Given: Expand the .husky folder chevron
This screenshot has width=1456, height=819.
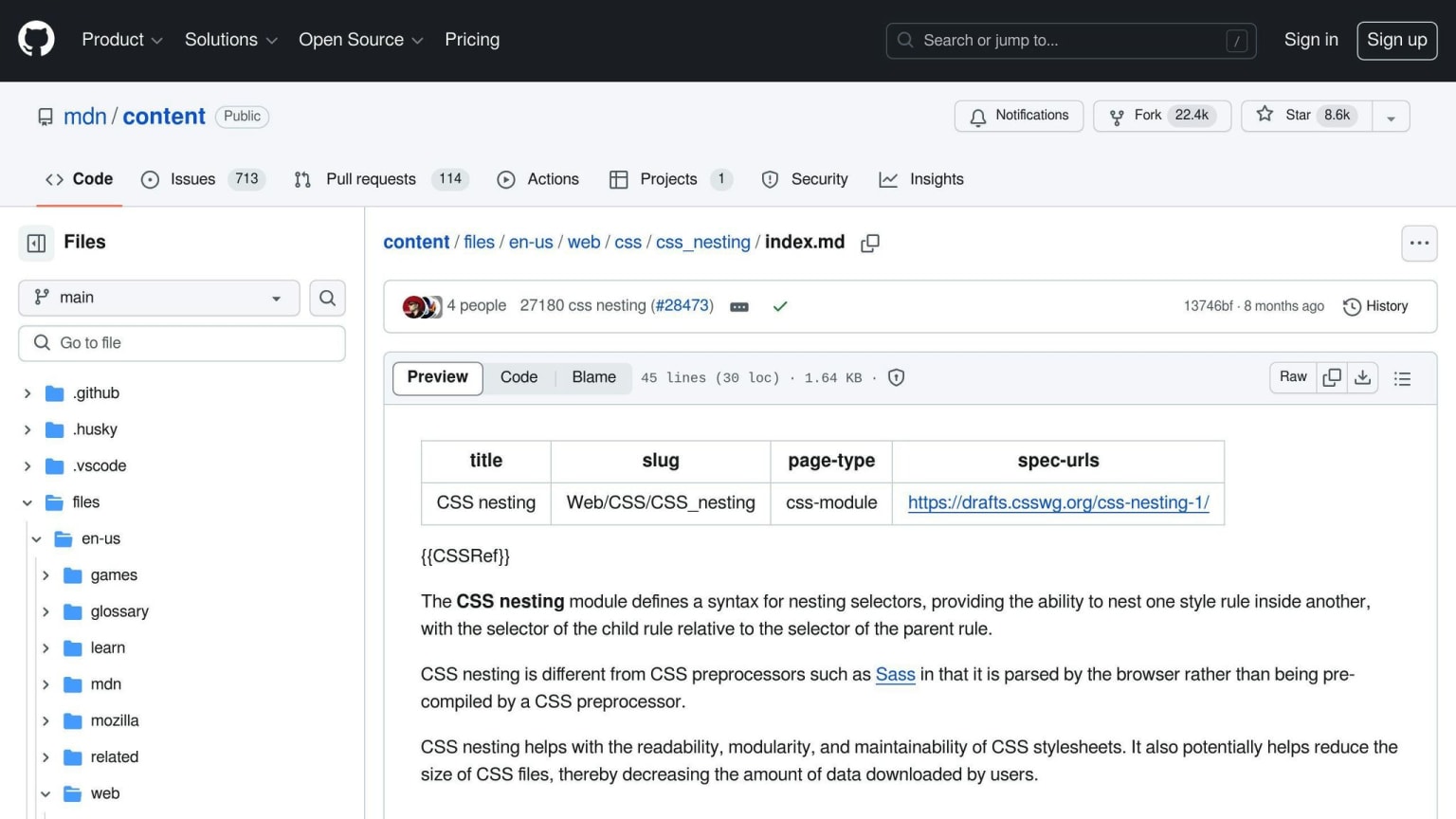Looking at the screenshot, I should click(27, 429).
